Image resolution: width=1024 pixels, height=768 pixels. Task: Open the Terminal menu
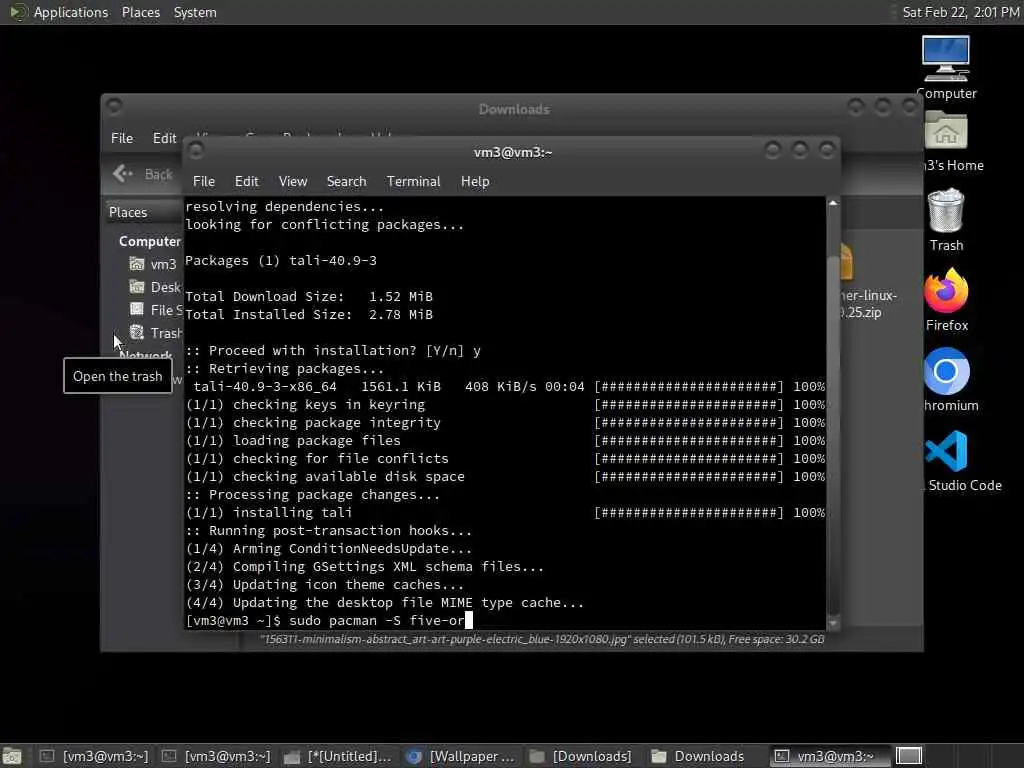pos(413,182)
